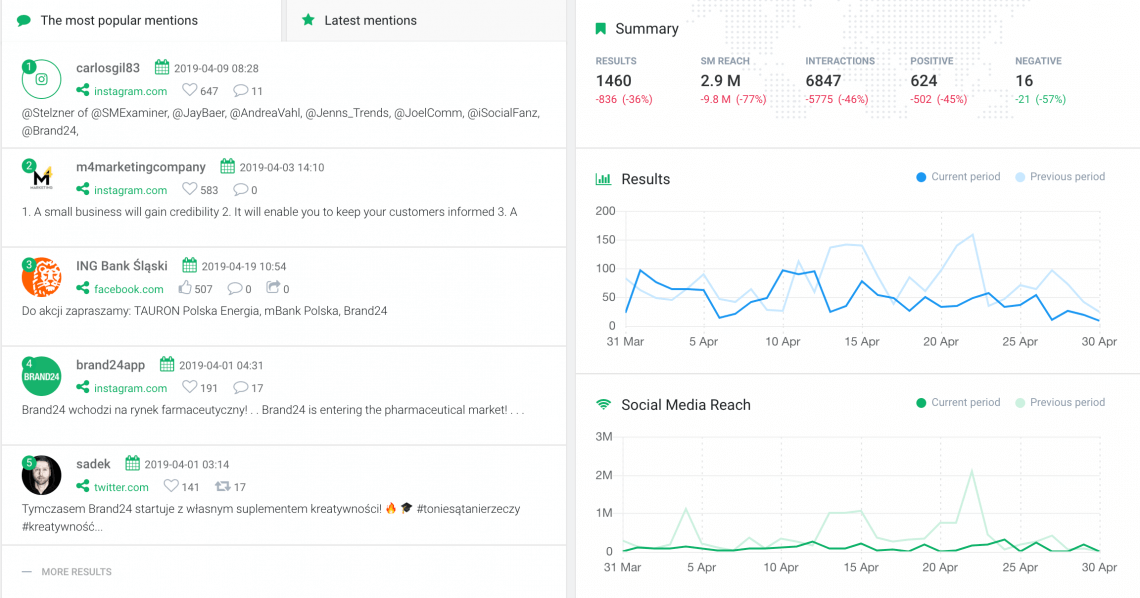The height and width of the screenshot is (598, 1140).
Task: Click comment icon in m4marketingcompany mention
Action: tap(241, 190)
